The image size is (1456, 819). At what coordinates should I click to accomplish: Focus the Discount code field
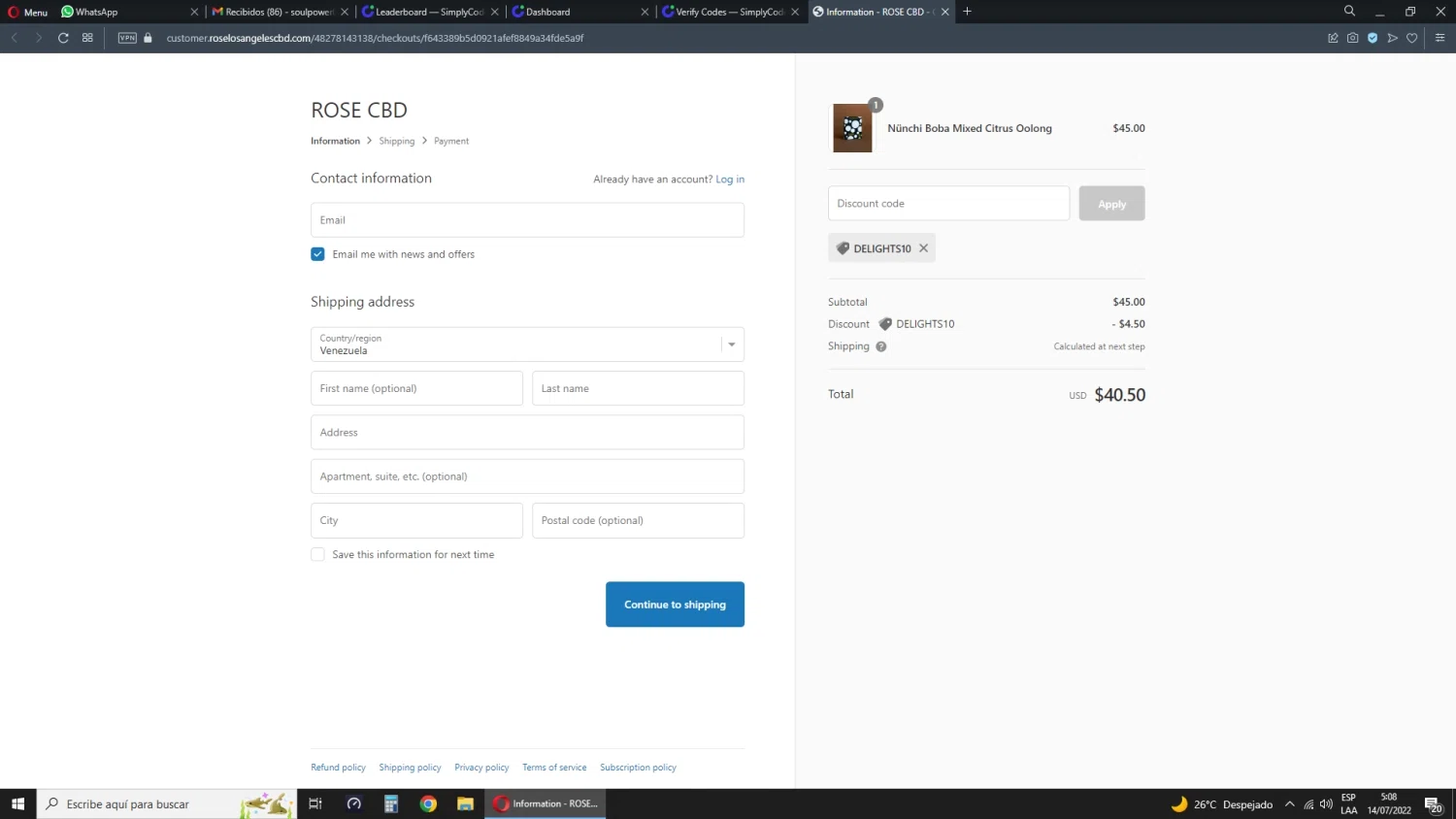tap(948, 204)
